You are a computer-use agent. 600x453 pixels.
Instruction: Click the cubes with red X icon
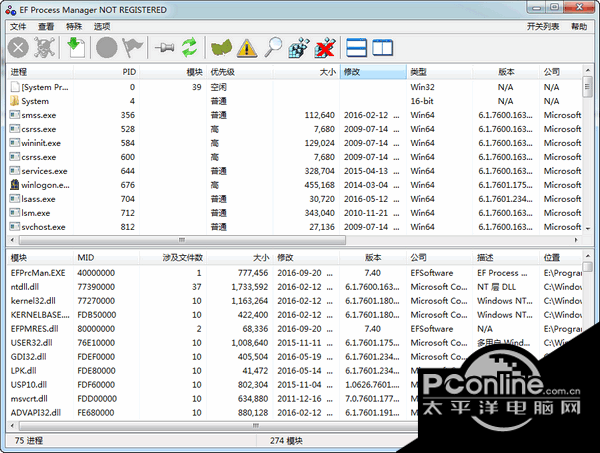(325, 48)
